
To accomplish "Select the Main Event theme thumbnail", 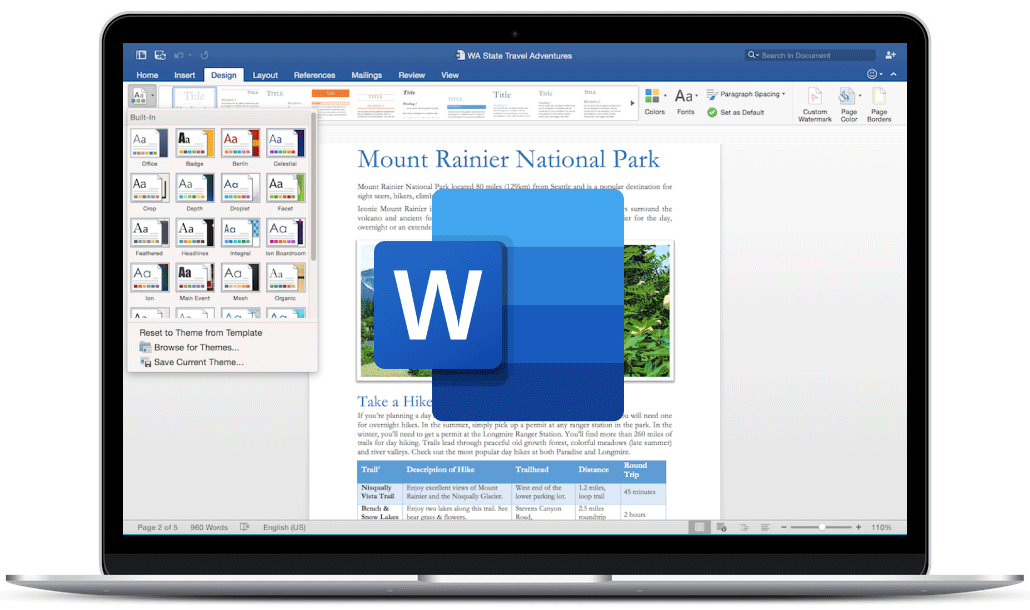I will [x=195, y=277].
